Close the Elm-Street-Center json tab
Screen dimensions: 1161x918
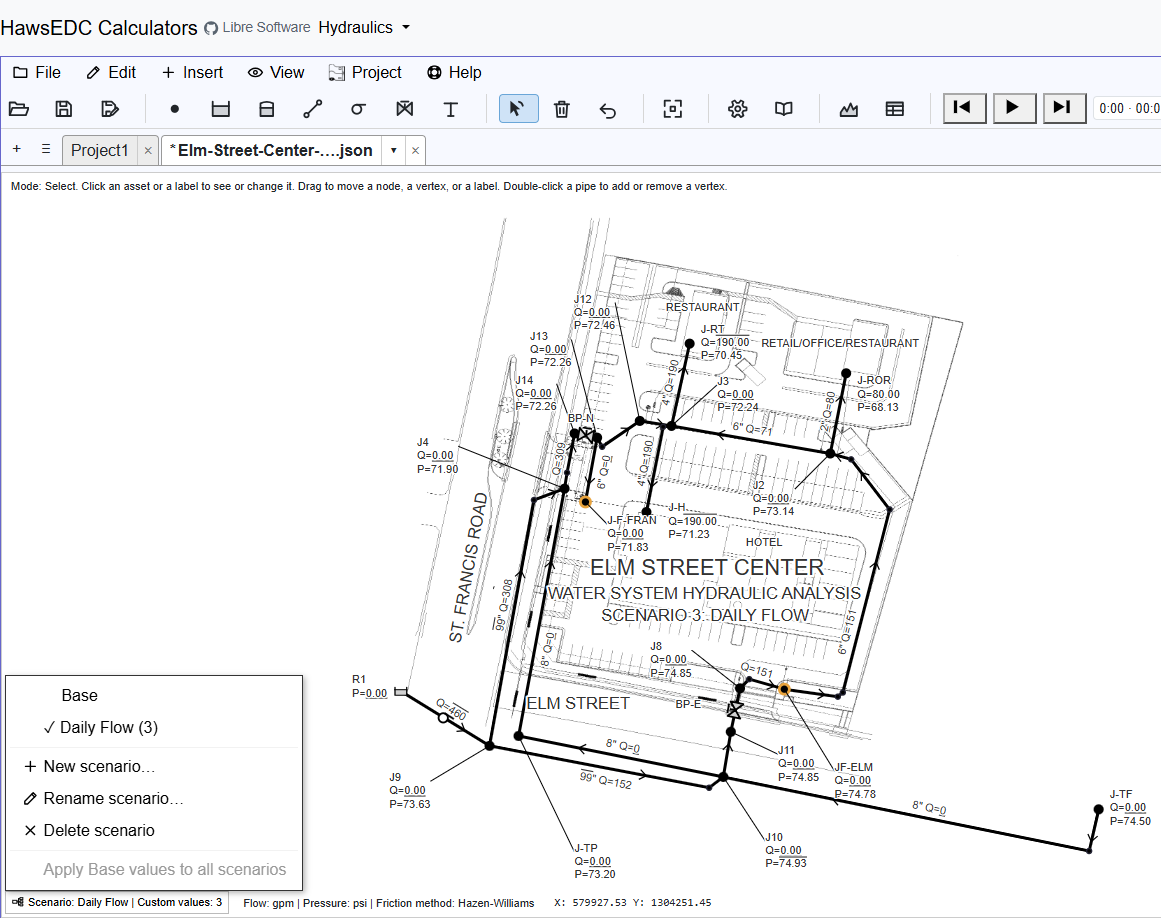point(415,150)
